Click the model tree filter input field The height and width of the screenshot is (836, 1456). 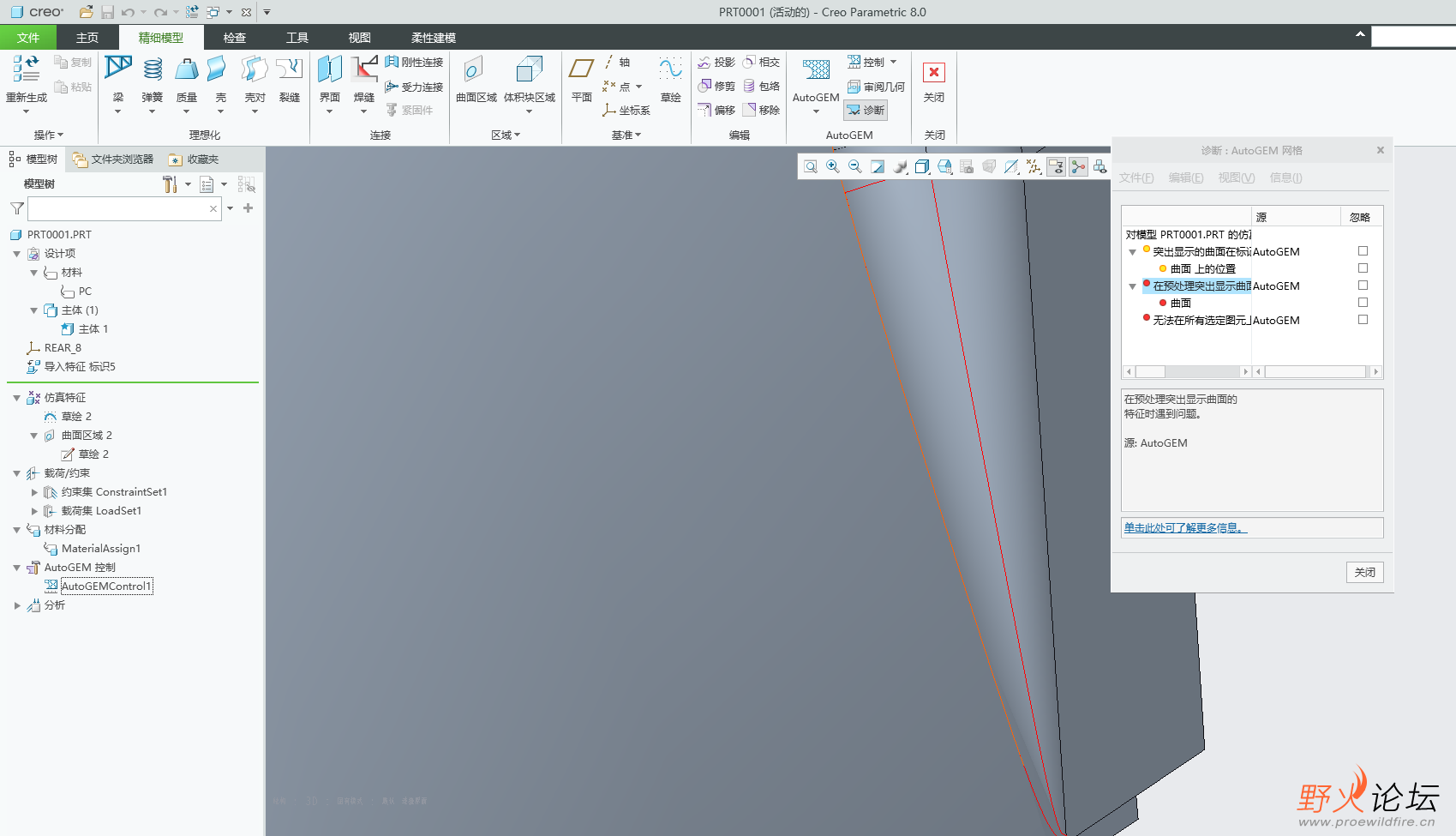point(118,208)
